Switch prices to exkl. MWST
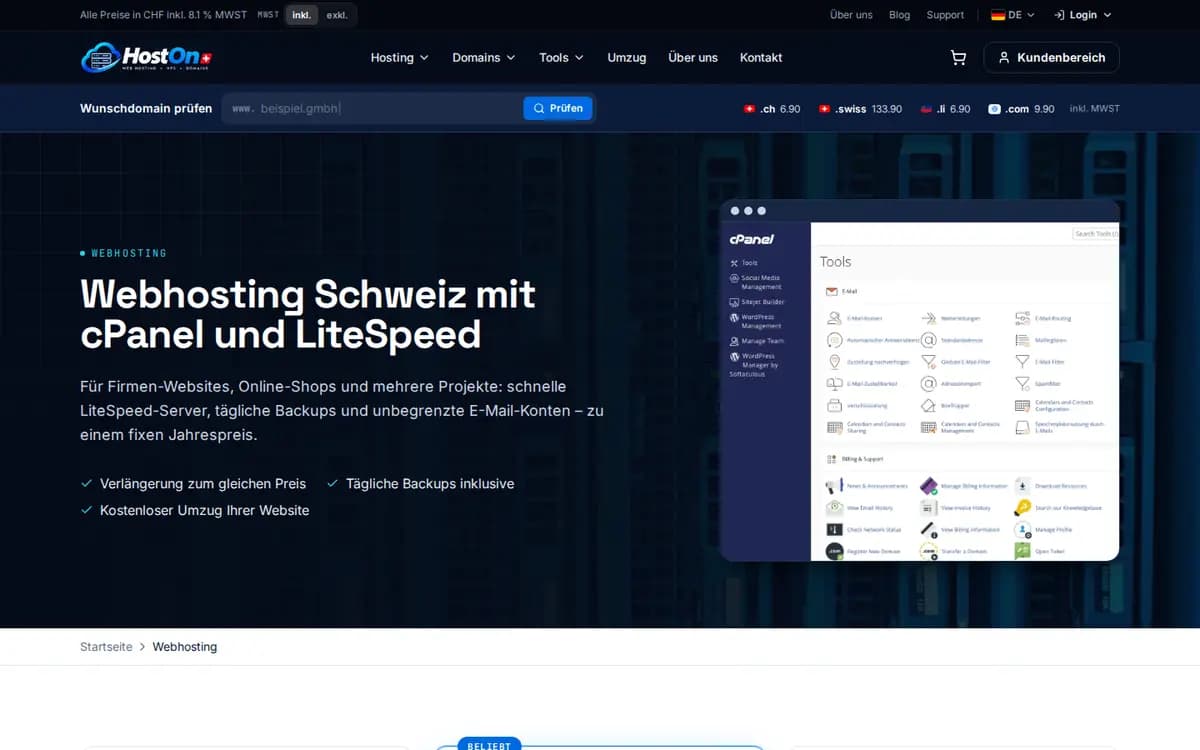 pyautogui.click(x=337, y=15)
